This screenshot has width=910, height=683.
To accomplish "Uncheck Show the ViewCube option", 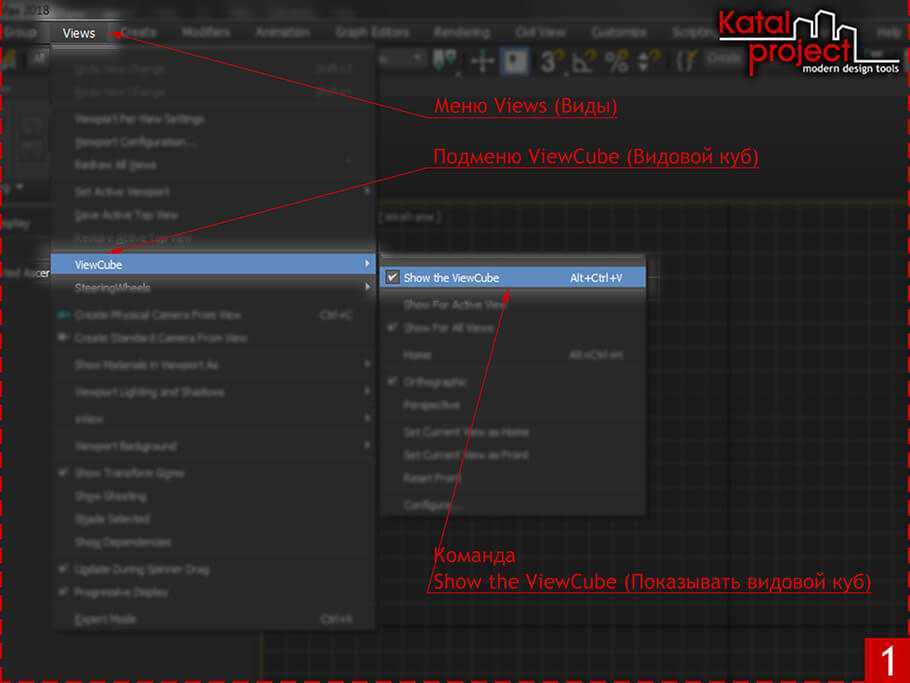I will coord(392,278).
